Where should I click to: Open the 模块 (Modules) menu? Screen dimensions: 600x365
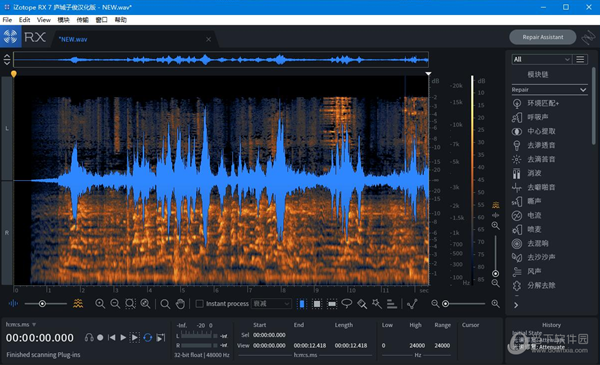(64, 20)
